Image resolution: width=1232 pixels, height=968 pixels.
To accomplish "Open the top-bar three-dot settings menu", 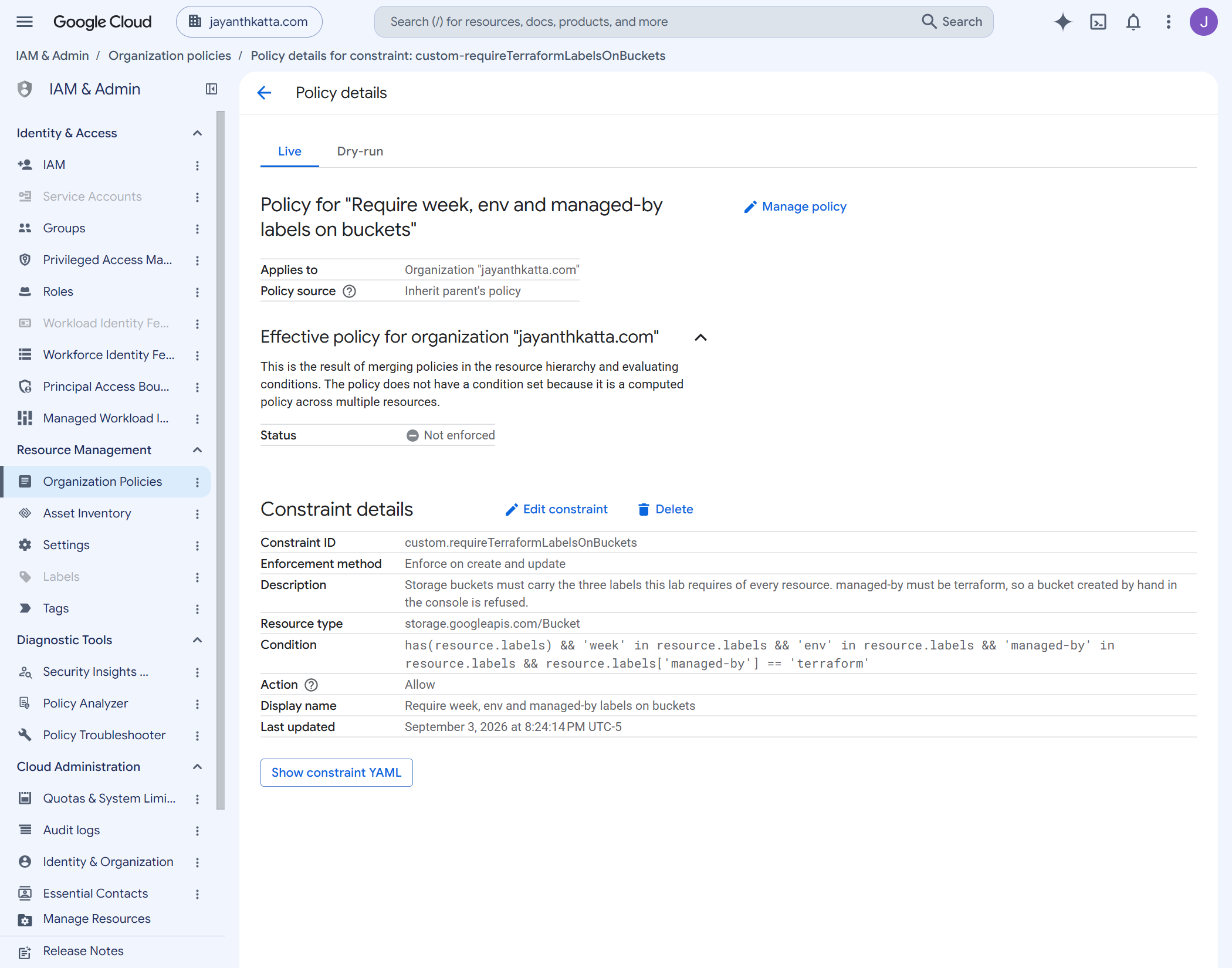I will coord(1168,22).
